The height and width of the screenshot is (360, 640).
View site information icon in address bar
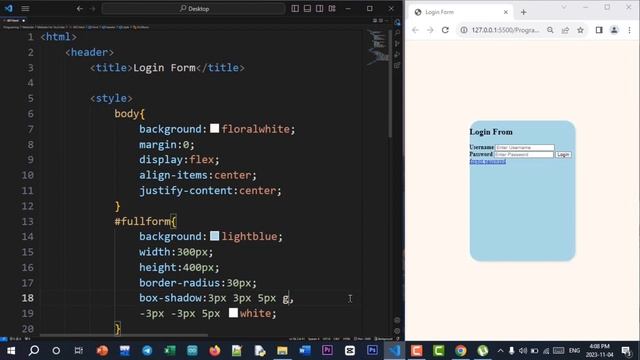coord(464,30)
